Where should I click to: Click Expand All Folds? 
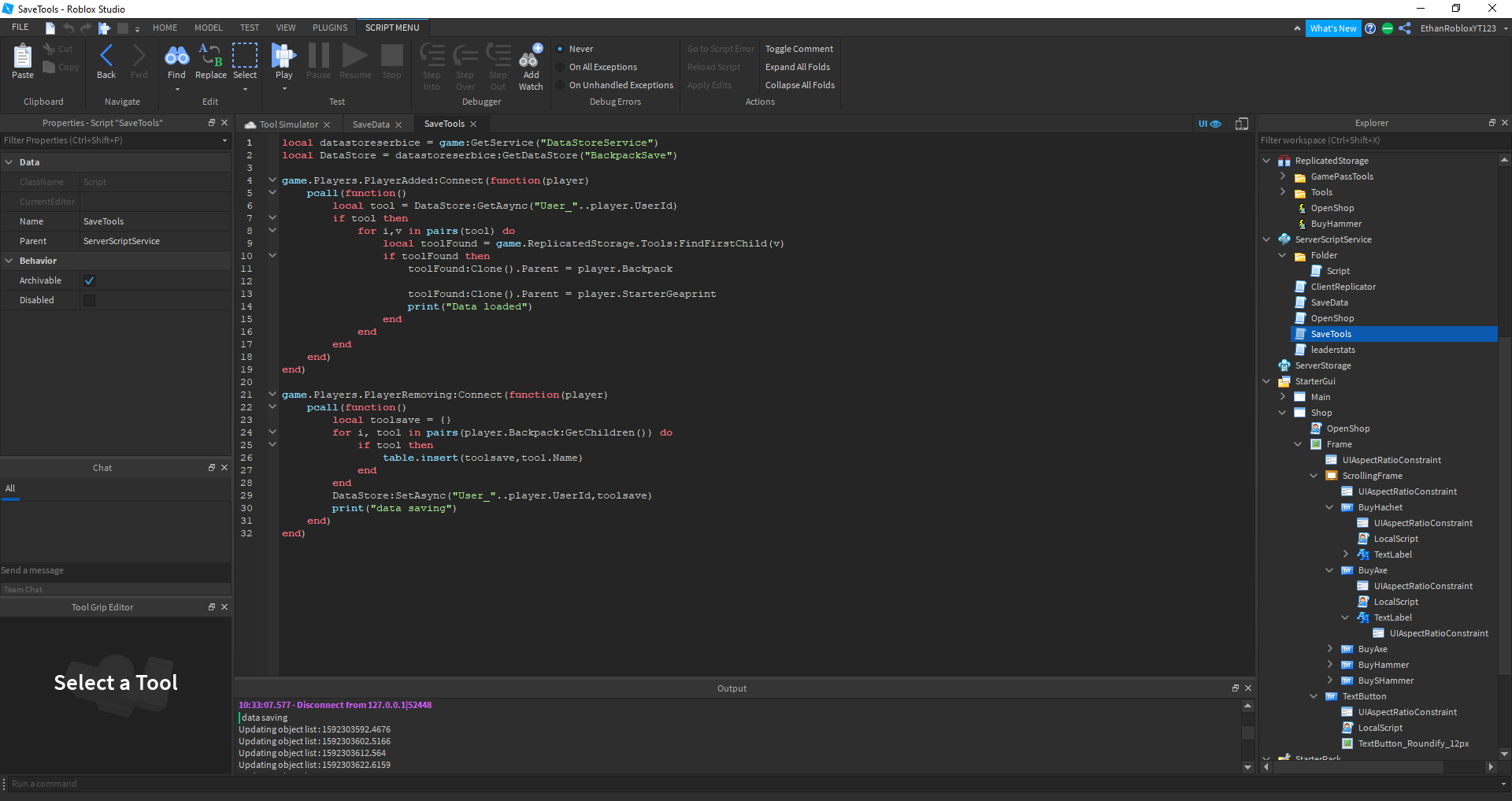(797, 67)
